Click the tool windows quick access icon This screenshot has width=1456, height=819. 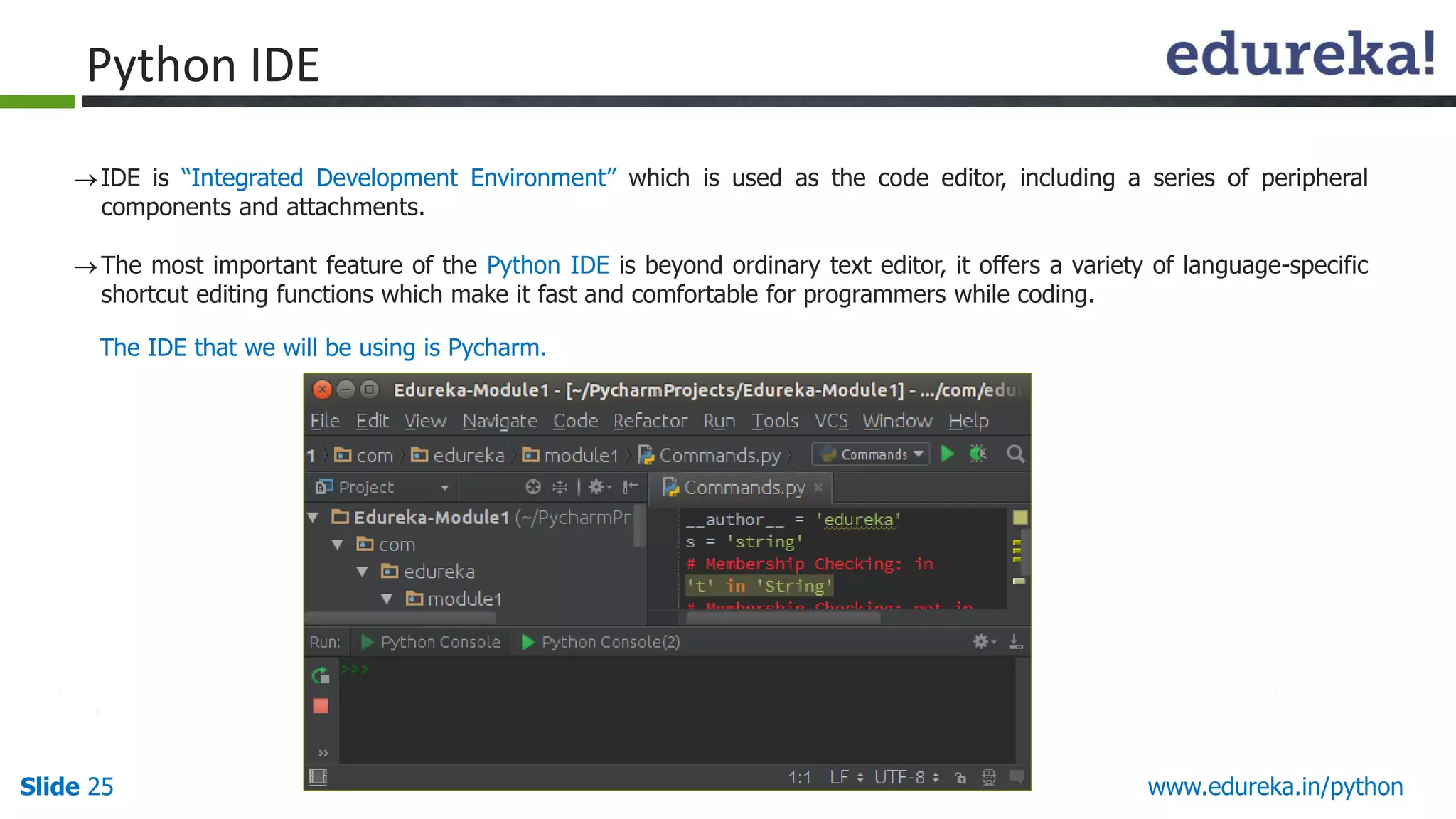(x=318, y=777)
